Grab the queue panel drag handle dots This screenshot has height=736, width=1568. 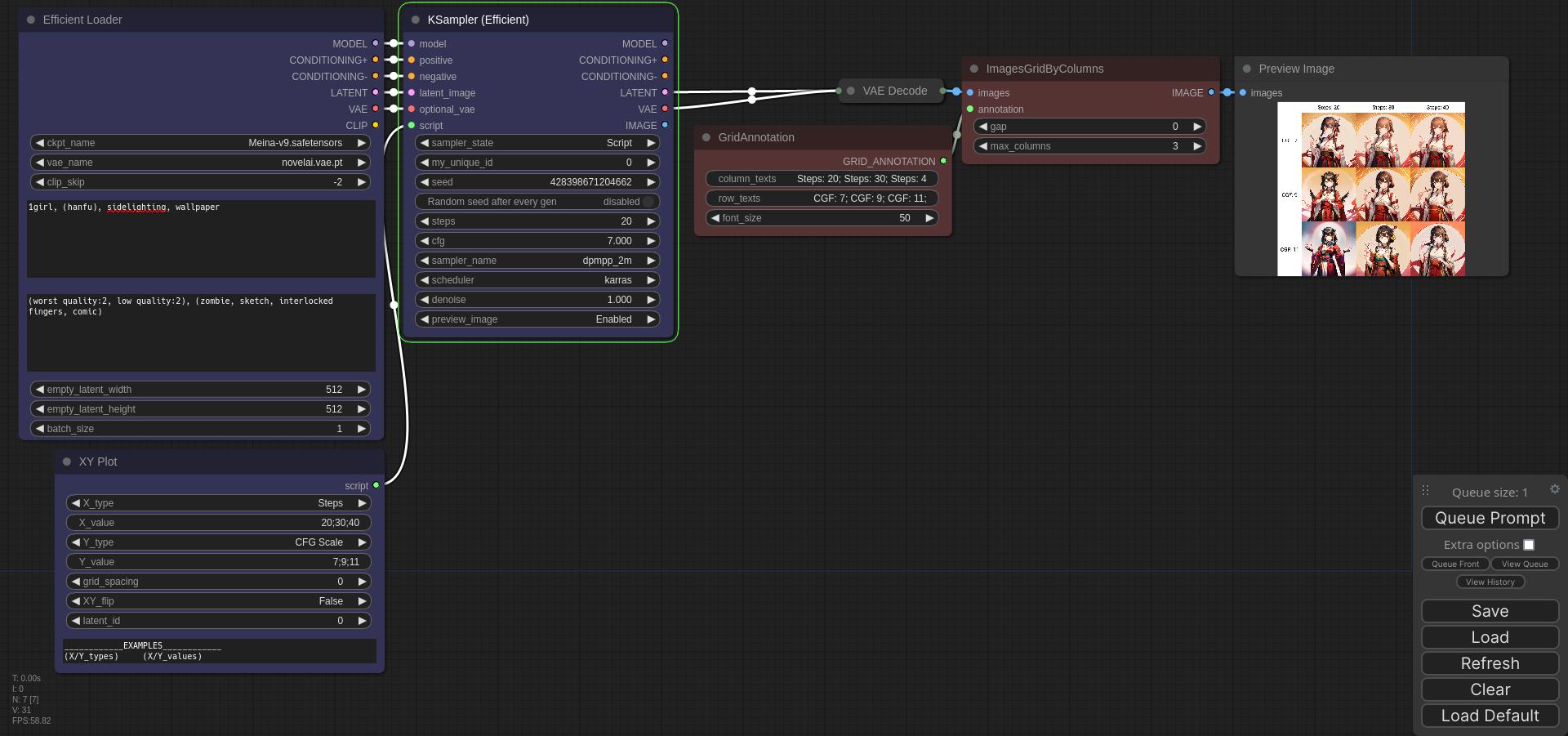[1425, 491]
